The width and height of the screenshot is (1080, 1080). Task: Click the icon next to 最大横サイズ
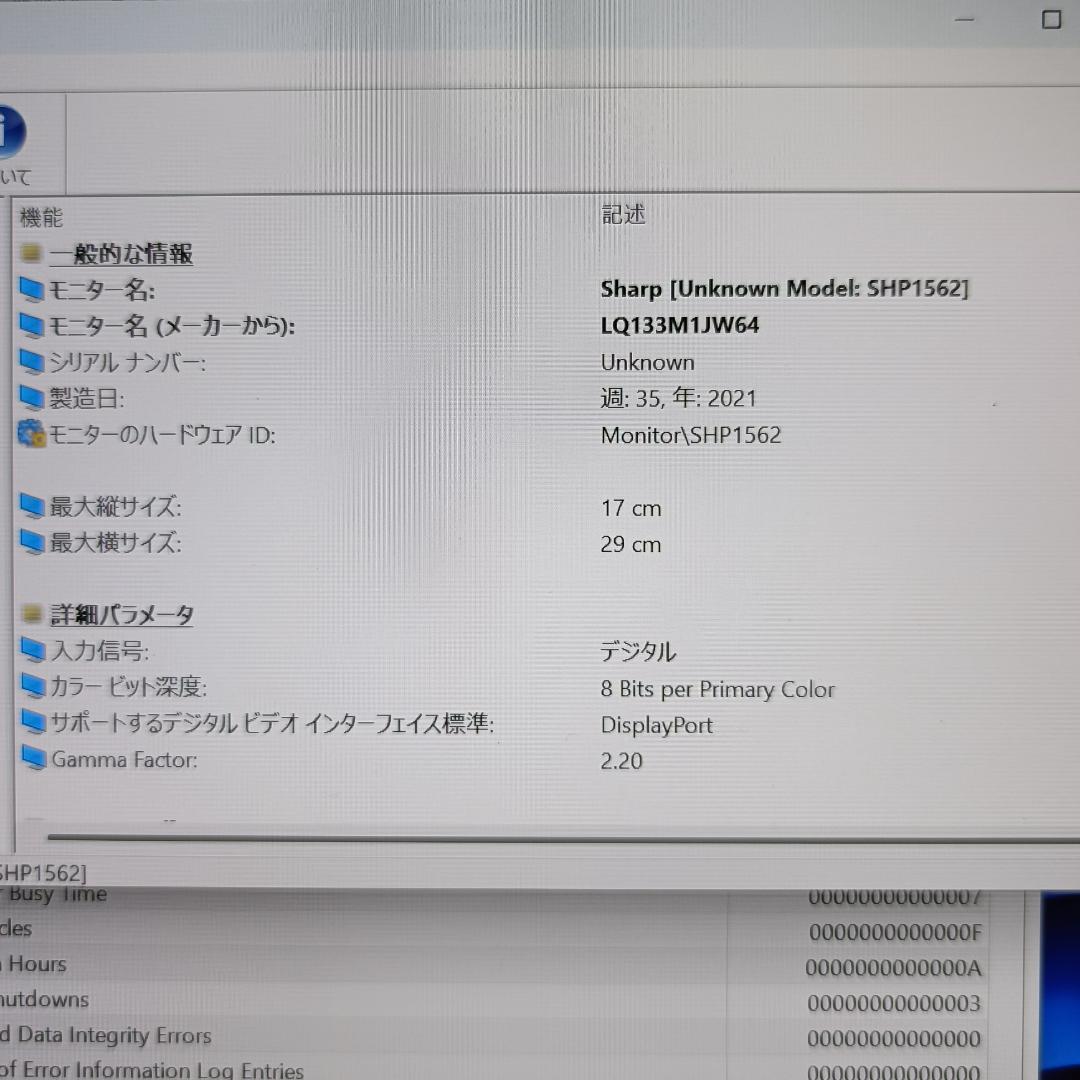click(x=31, y=543)
